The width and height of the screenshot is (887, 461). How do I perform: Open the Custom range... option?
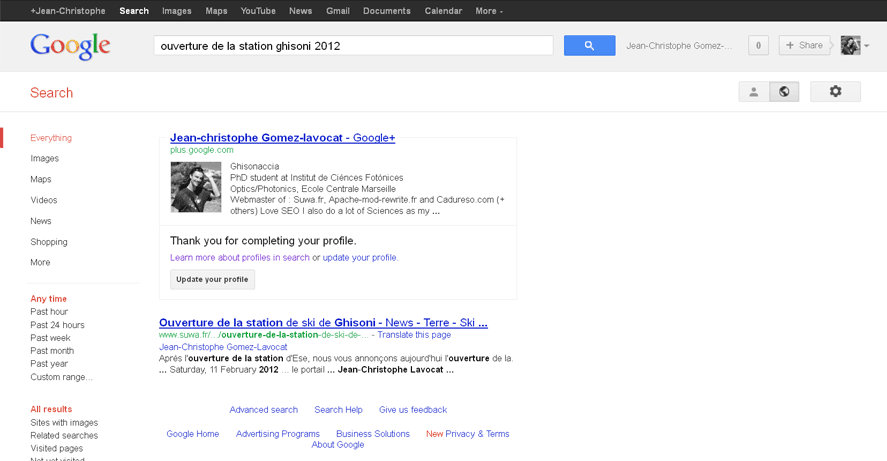click(x=62, y=377)
